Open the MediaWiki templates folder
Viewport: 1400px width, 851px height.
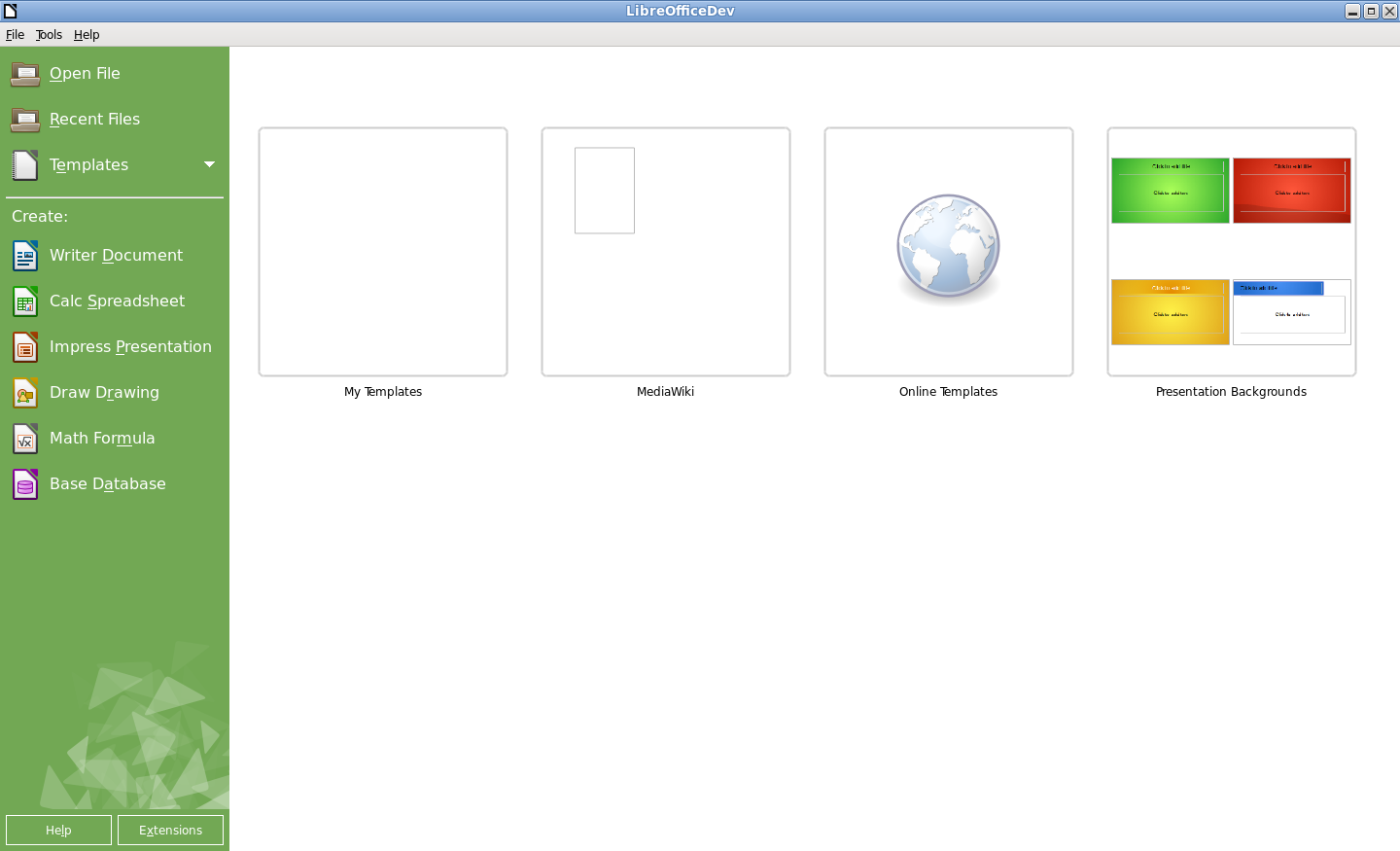(x=666, y=252)
